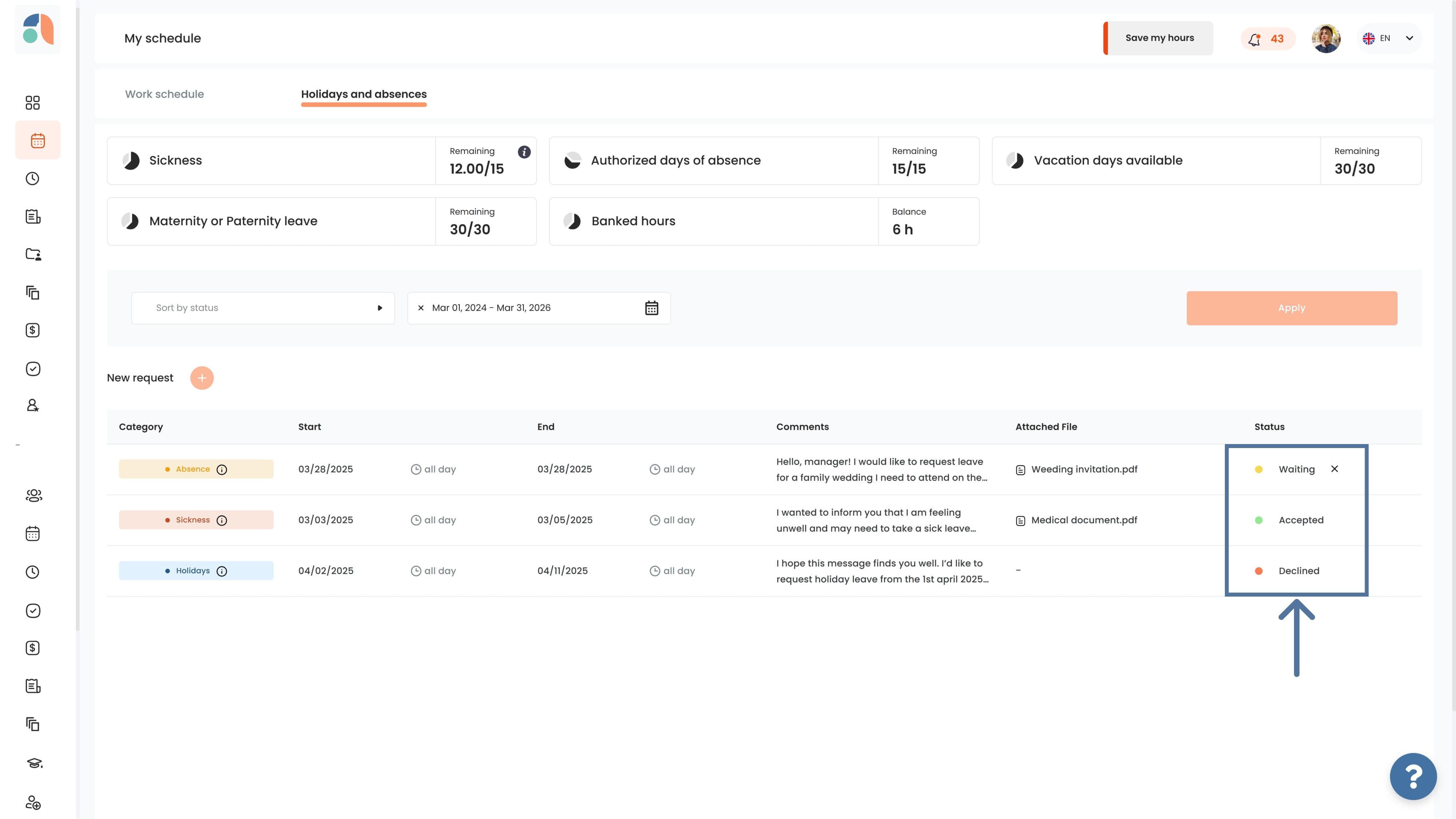
Task: Click end date 03/05/2025
Action: [565, 520]
